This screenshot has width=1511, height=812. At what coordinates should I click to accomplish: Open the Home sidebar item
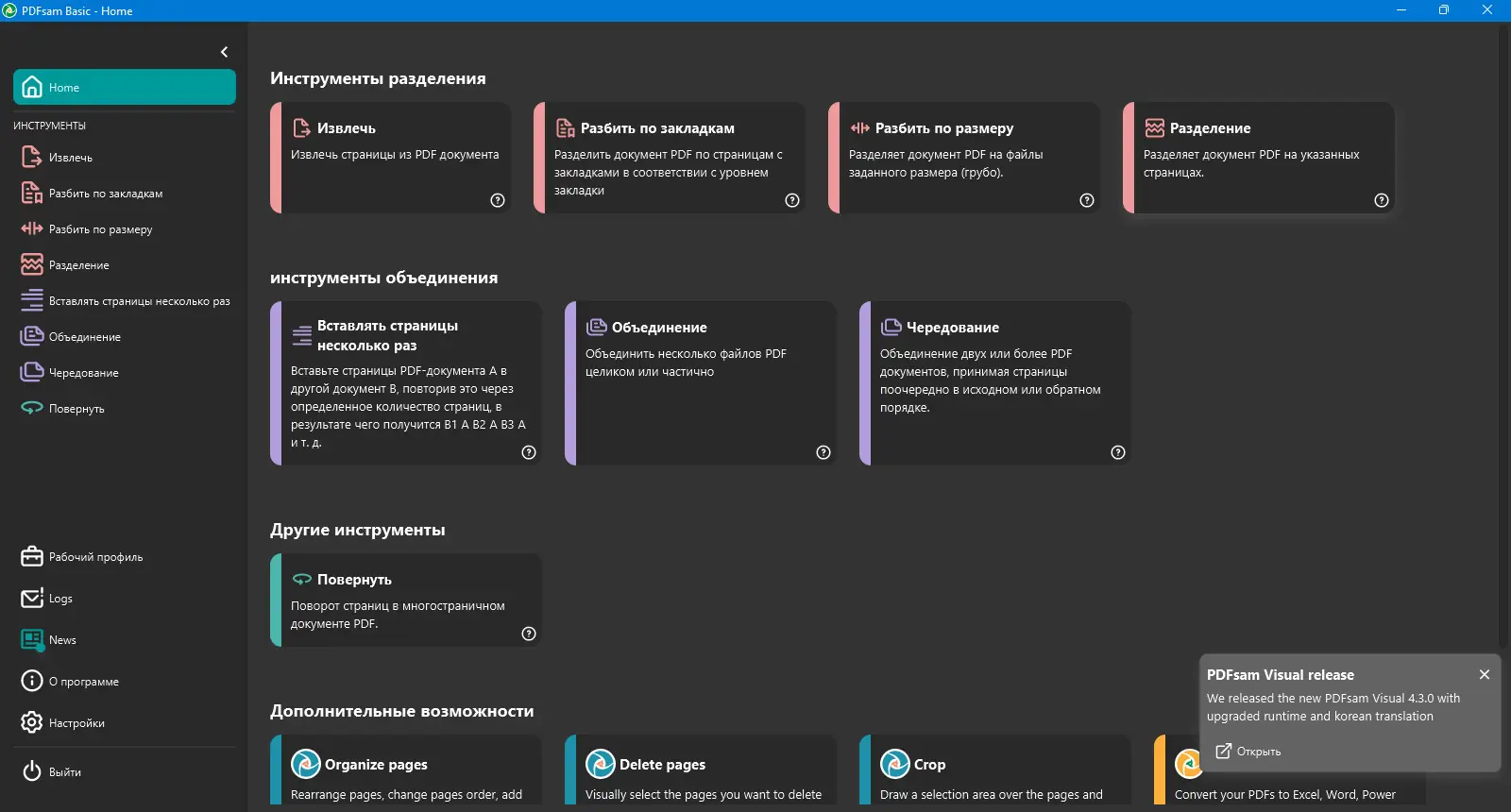click(125, 87)
